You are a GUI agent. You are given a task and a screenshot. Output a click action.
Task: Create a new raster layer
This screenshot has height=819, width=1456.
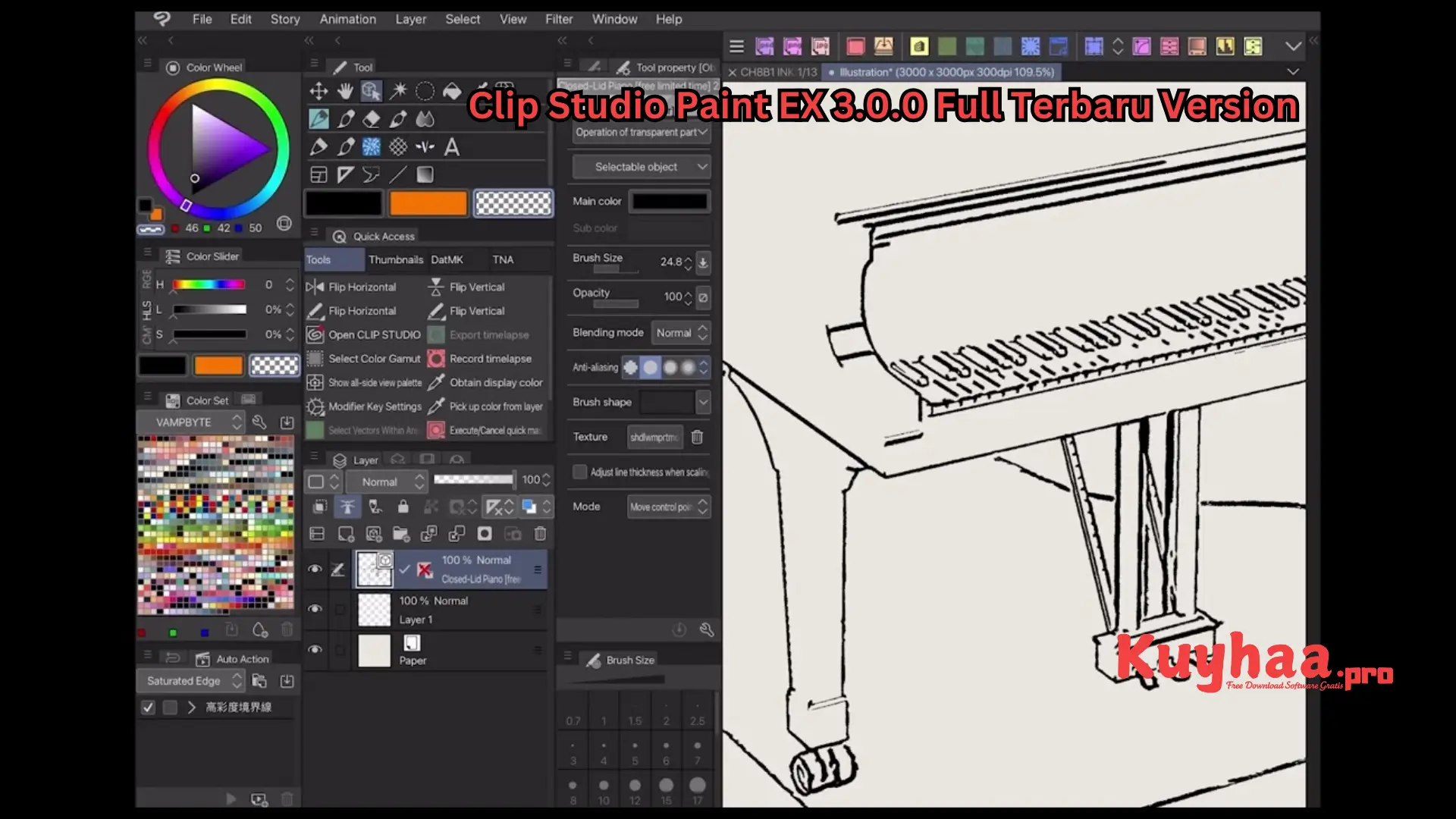[346, 534]
